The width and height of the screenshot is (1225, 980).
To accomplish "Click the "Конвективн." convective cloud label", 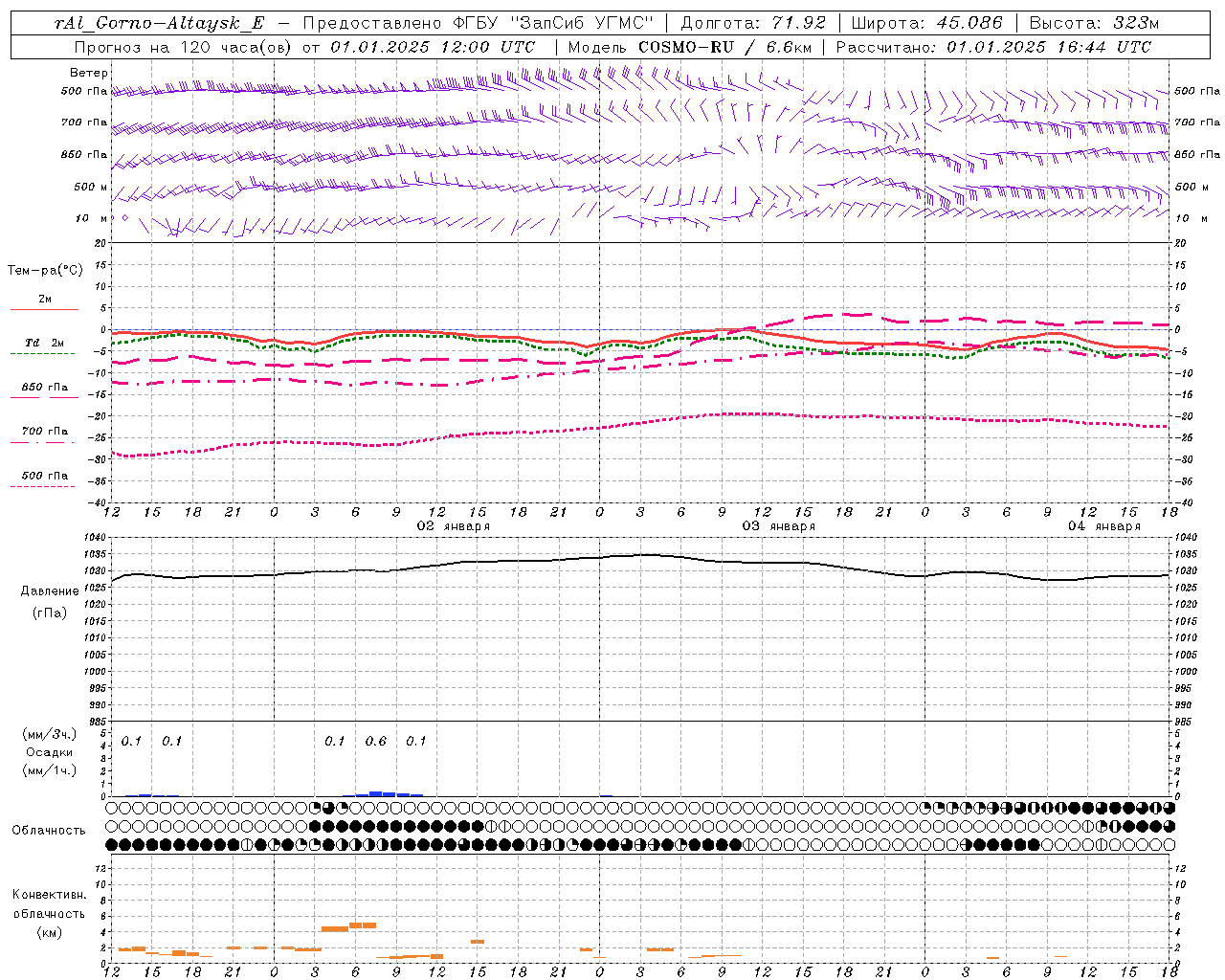I will (x=50, y=895).
